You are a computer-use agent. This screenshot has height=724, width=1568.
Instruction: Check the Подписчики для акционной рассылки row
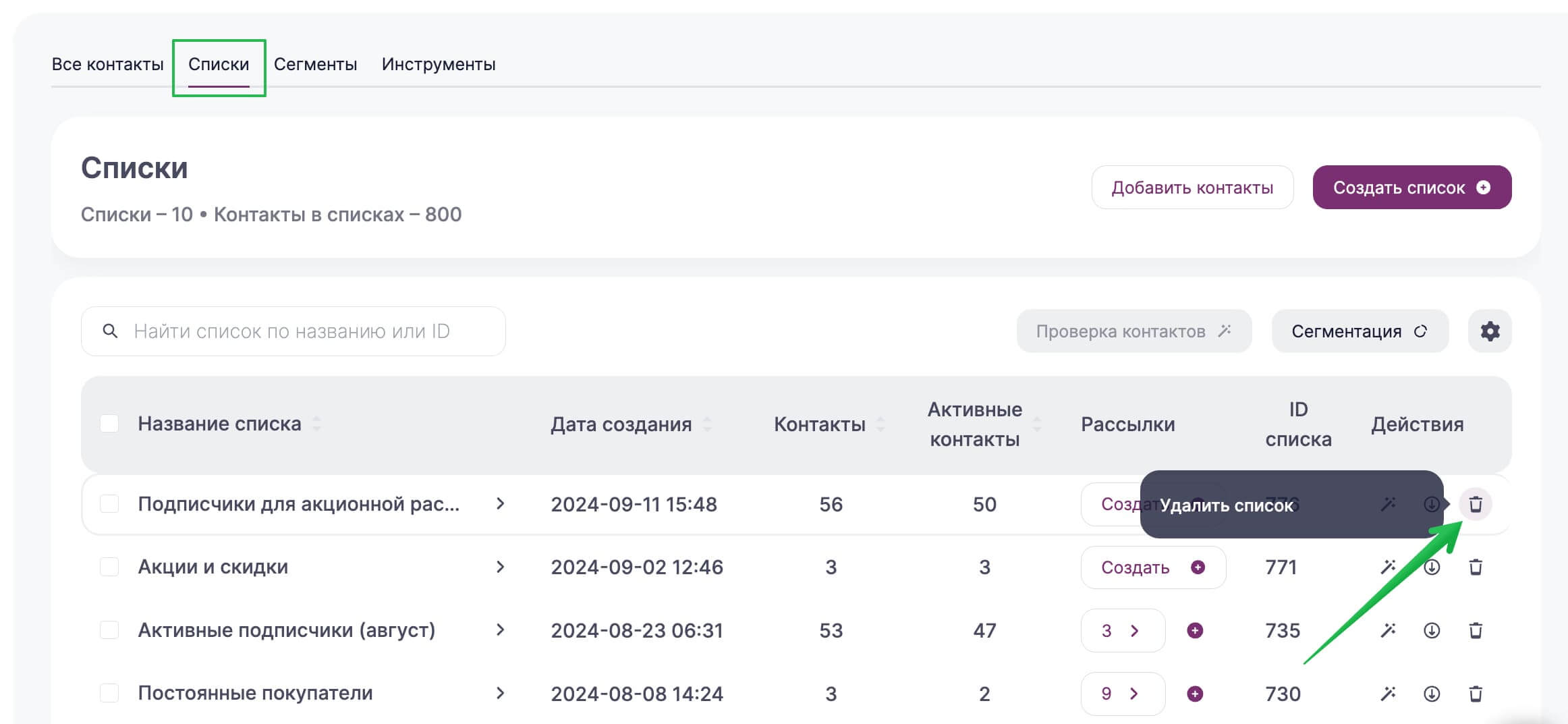109,504
